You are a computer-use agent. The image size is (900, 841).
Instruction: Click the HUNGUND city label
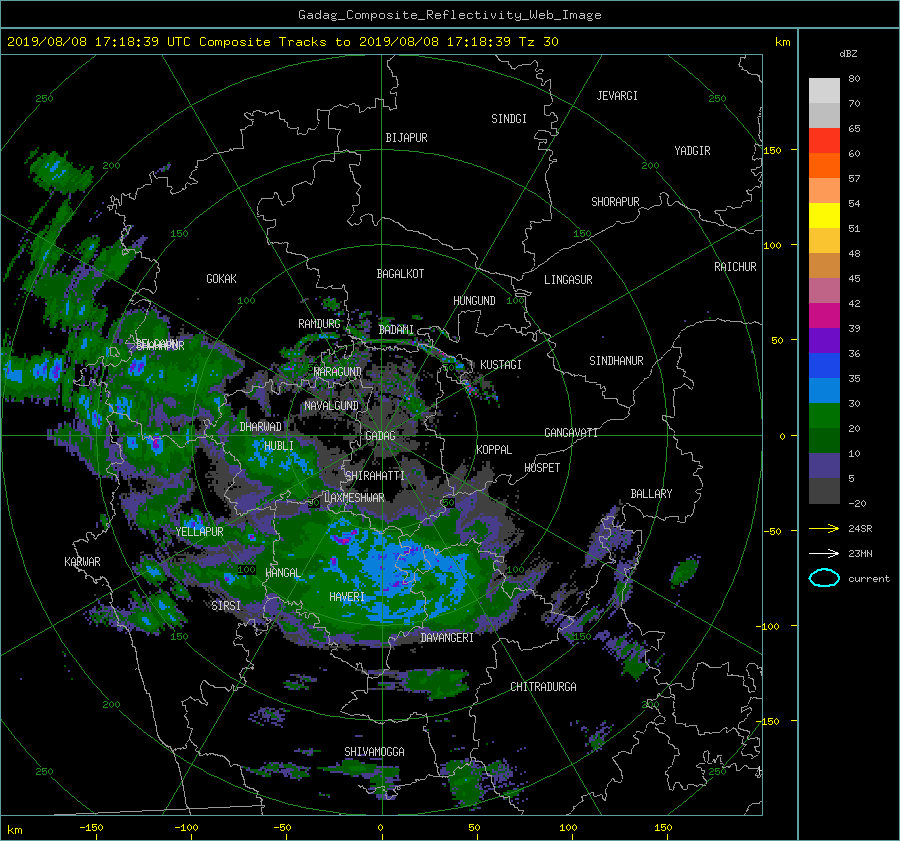pyautogui.click(x=474, y=301)
